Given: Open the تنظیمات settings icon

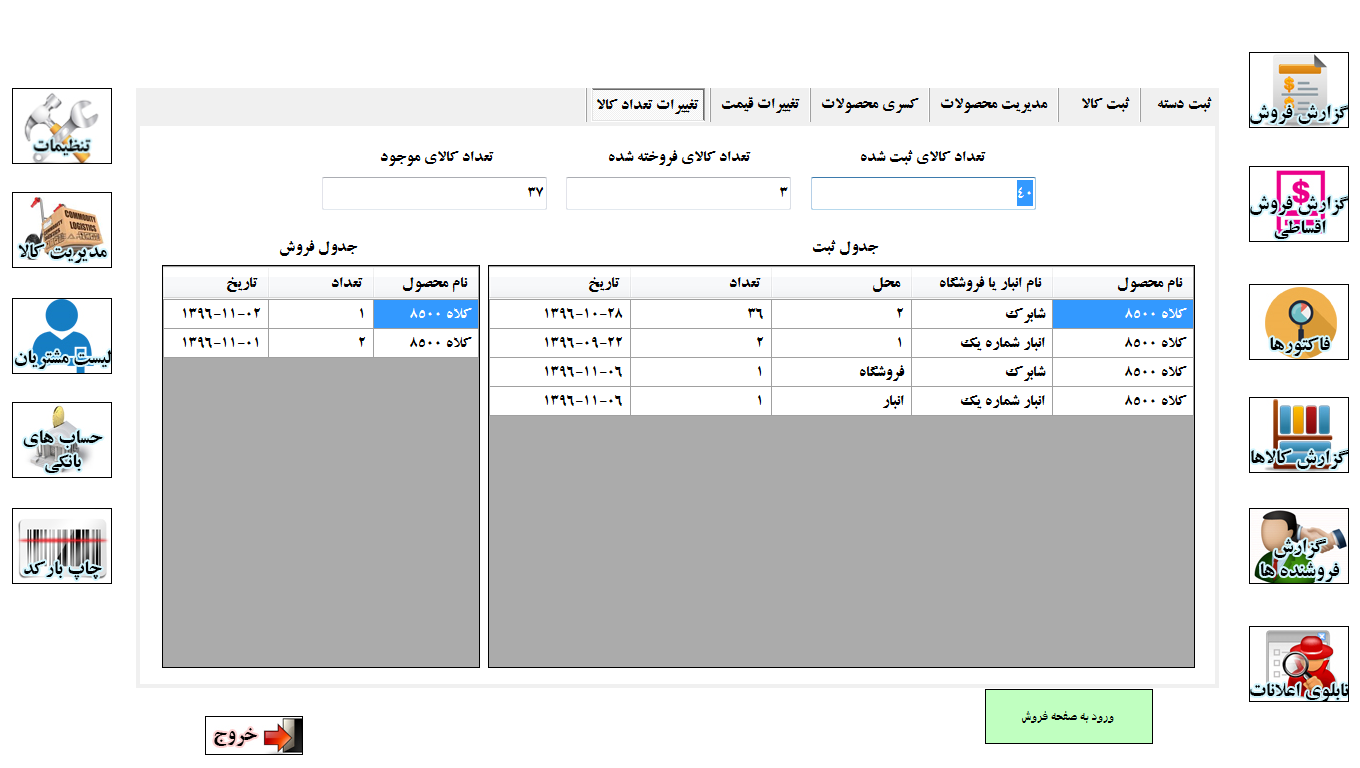Looking at the screenshot, I should click(62, 126).
